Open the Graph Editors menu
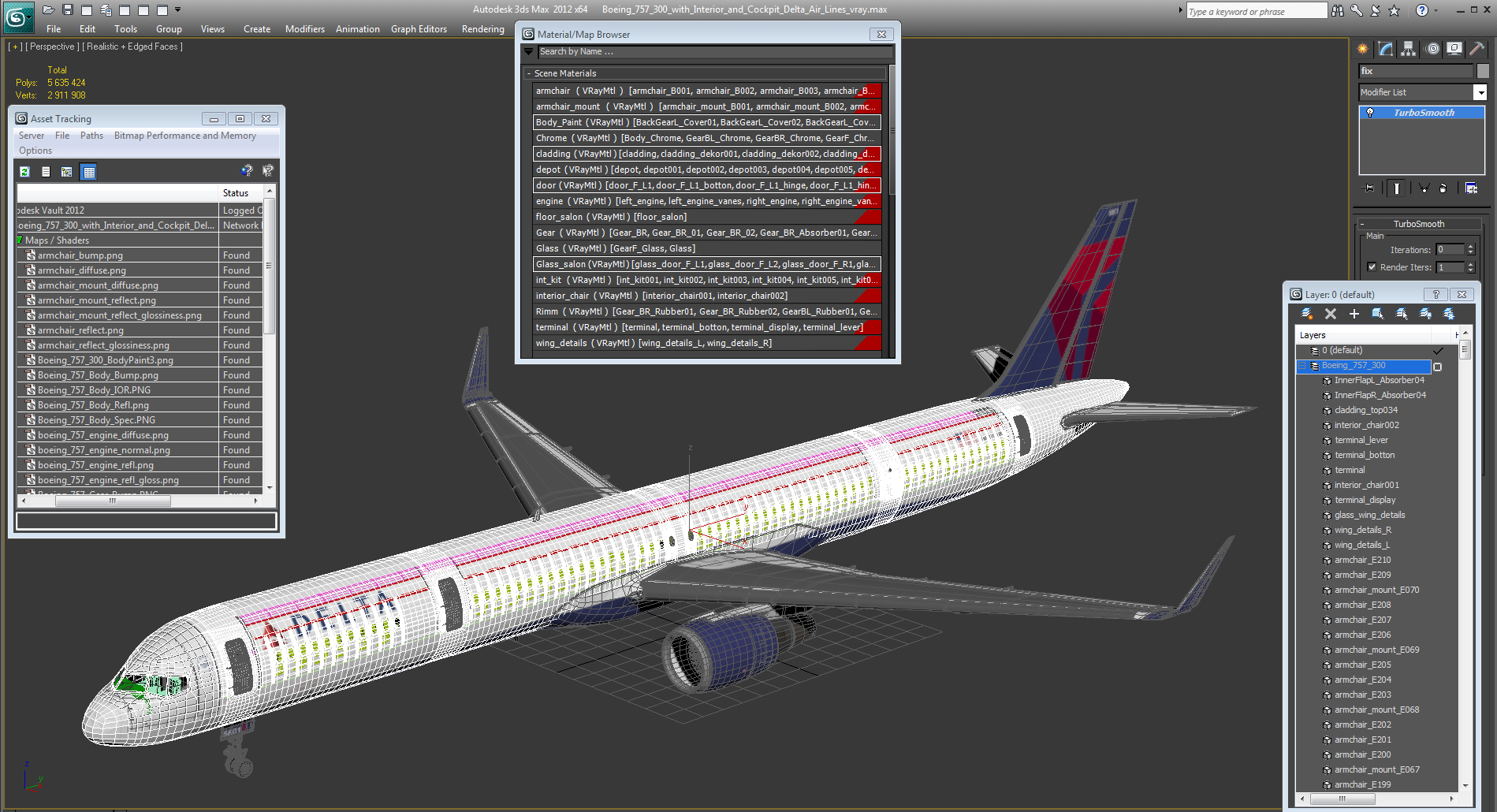Image resolution: width=1497 pixels, height=812 pixels. pyautogui.click(x=419, y=29)
